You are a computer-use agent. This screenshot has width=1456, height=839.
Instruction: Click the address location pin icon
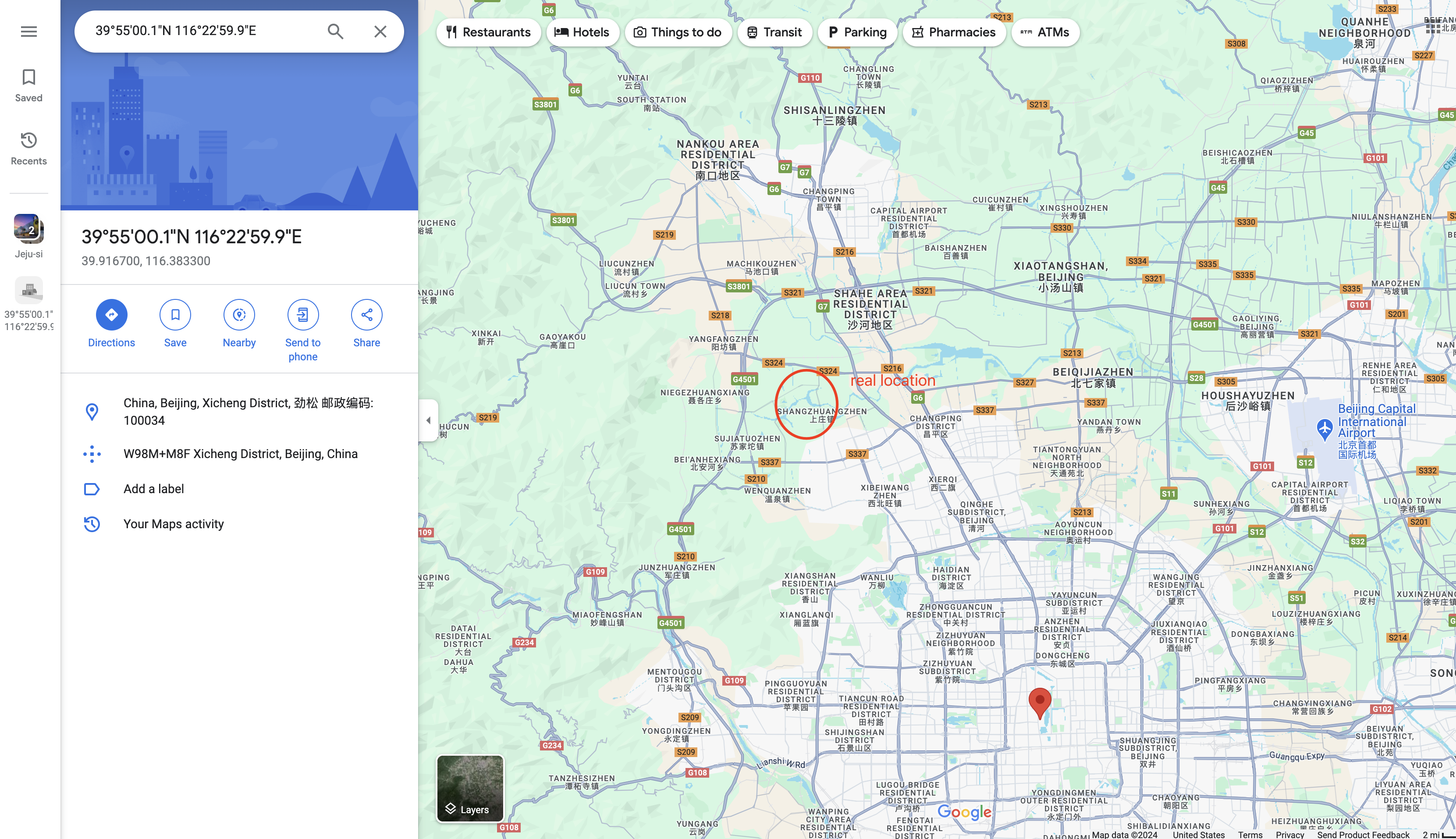[x=92, y=412]
